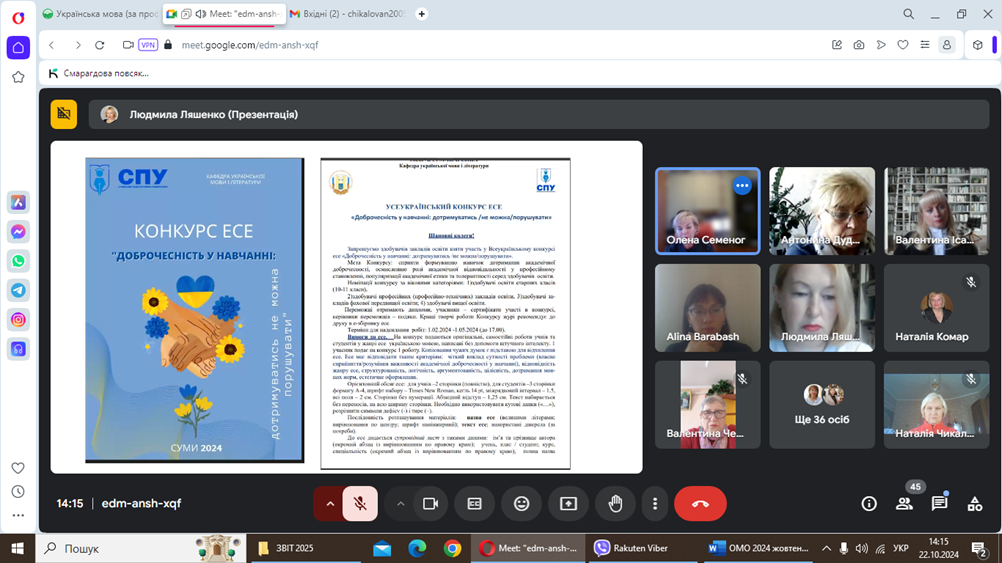Screen dimensions: 1002x563
Task: Toggle the Opera VPN badge
Action: (x=148, y=45)
